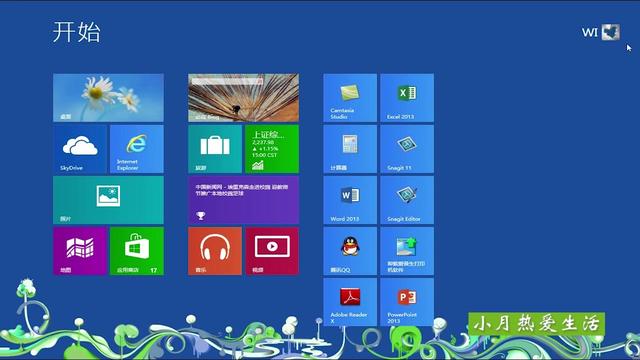This screenshot has width=640, height=360.
Task: Open the Desktop tile with daisy picture
Action: tap(108, 98)
